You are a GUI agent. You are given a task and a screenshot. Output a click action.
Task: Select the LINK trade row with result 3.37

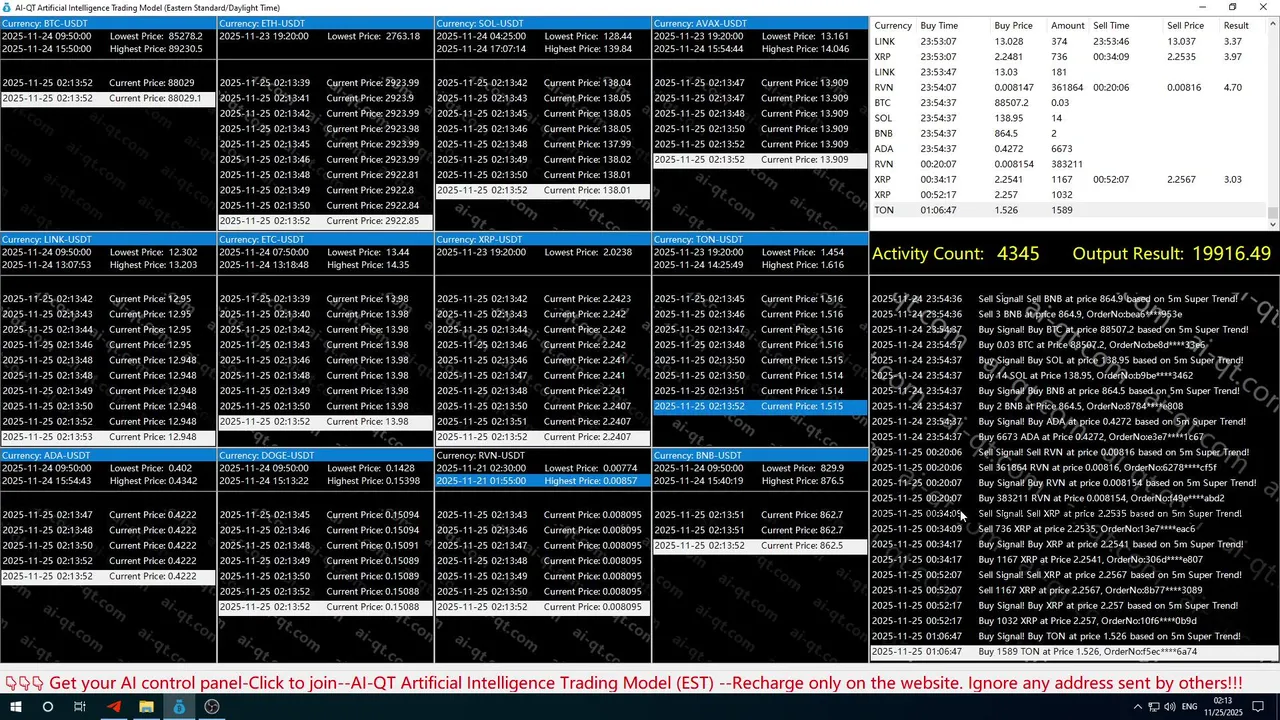pyautogui.click(x=1068, y=42)
